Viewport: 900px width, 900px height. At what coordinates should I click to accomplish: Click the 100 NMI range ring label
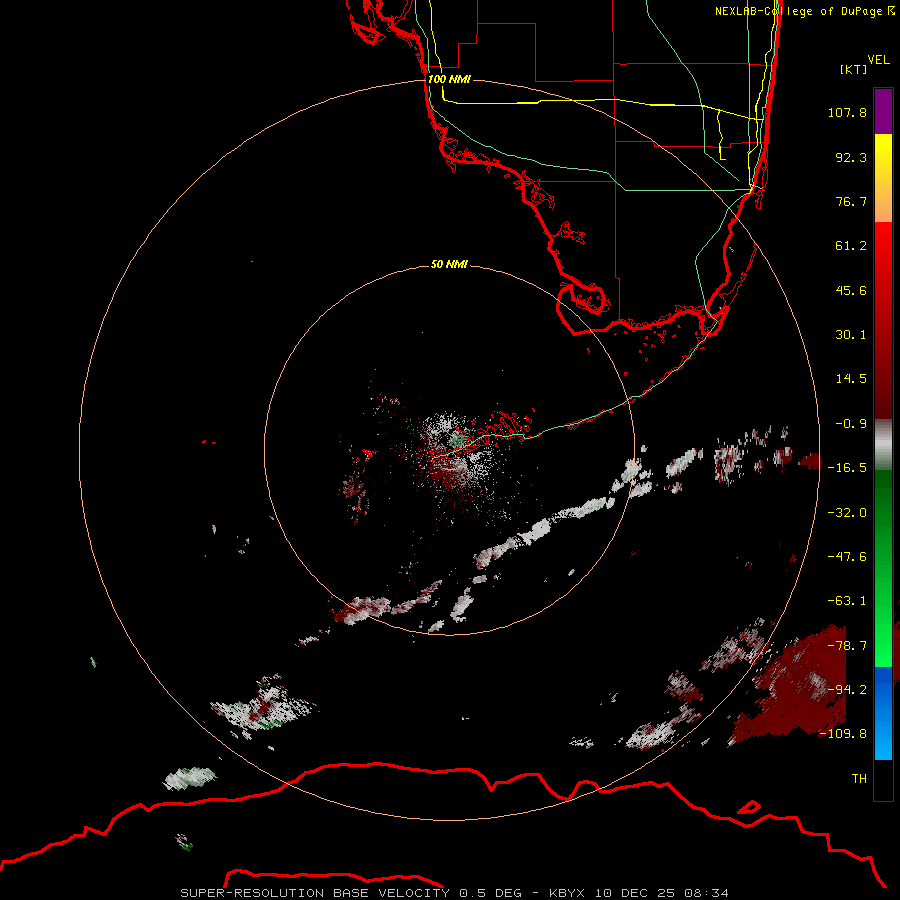pyautogui.click(x=449, y=79)
